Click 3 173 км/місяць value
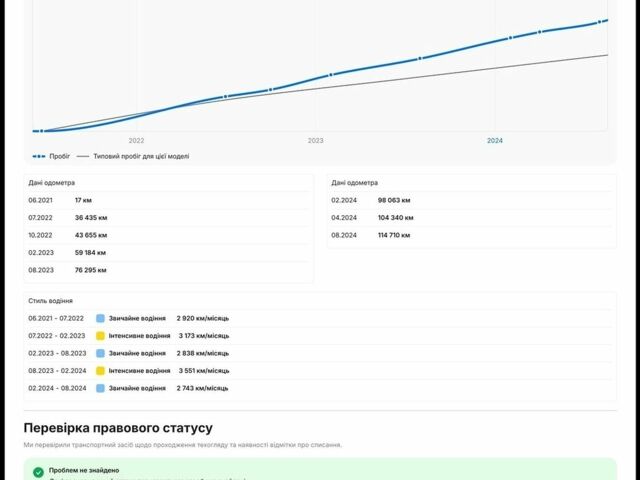Image resolution: width=640 pixels, height=480 pixels. 204,336
